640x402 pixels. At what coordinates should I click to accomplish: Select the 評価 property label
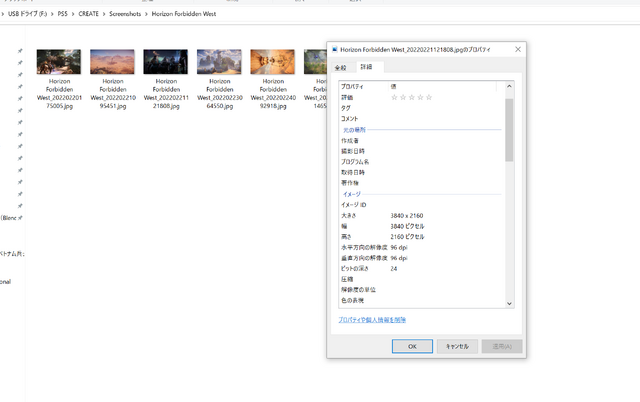pyautogui.click(x=347, y=97)
